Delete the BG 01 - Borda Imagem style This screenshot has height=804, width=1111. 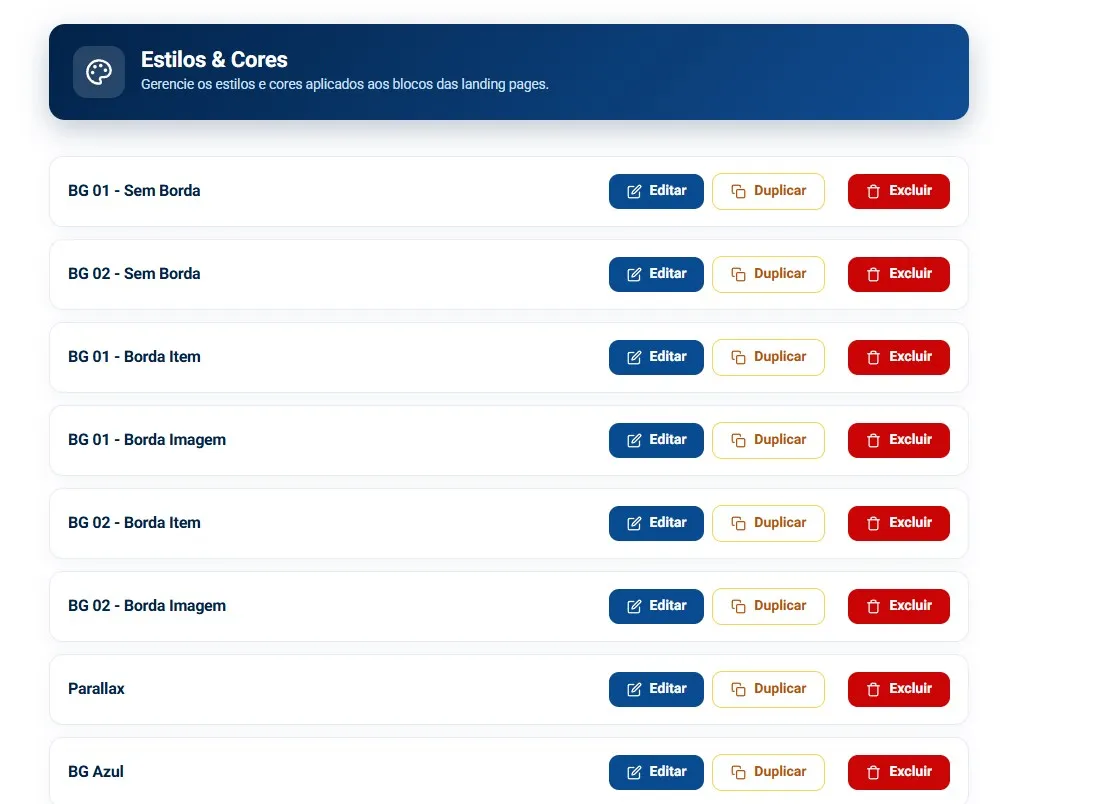pos(898,440)
